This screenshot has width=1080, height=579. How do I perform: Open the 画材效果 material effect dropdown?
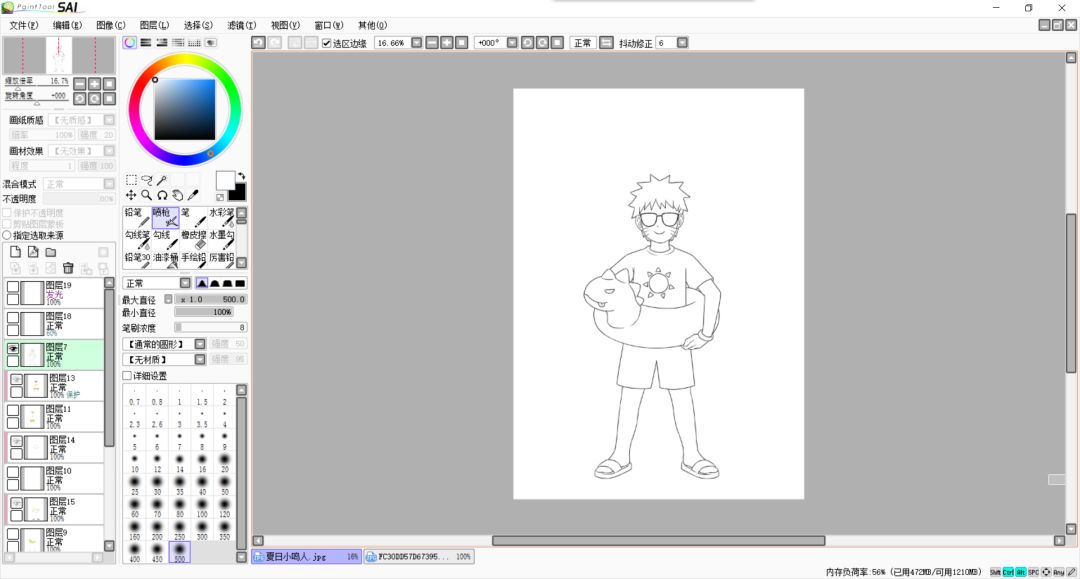click(109, 151)
